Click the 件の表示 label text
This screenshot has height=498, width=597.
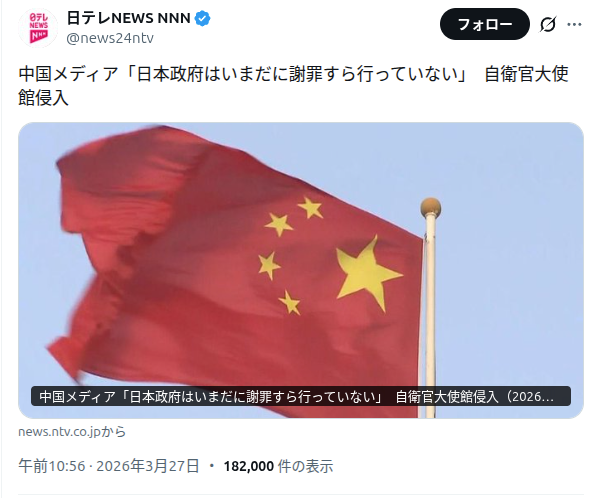click(306, 466)
